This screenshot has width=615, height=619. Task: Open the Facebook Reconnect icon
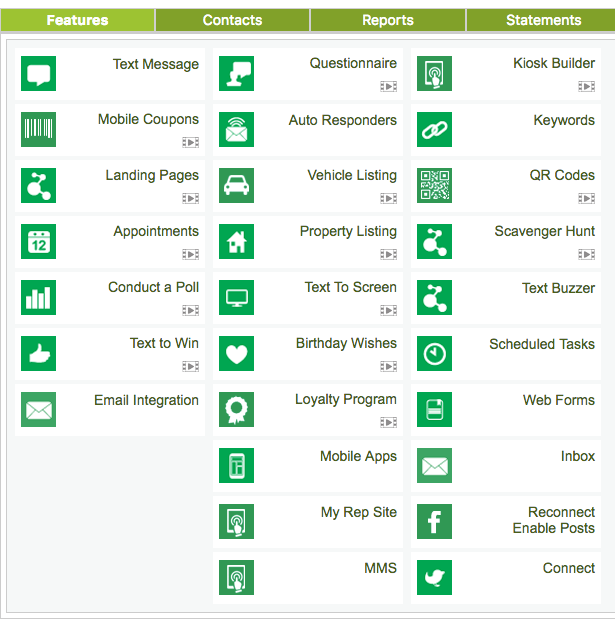point(434,521)
